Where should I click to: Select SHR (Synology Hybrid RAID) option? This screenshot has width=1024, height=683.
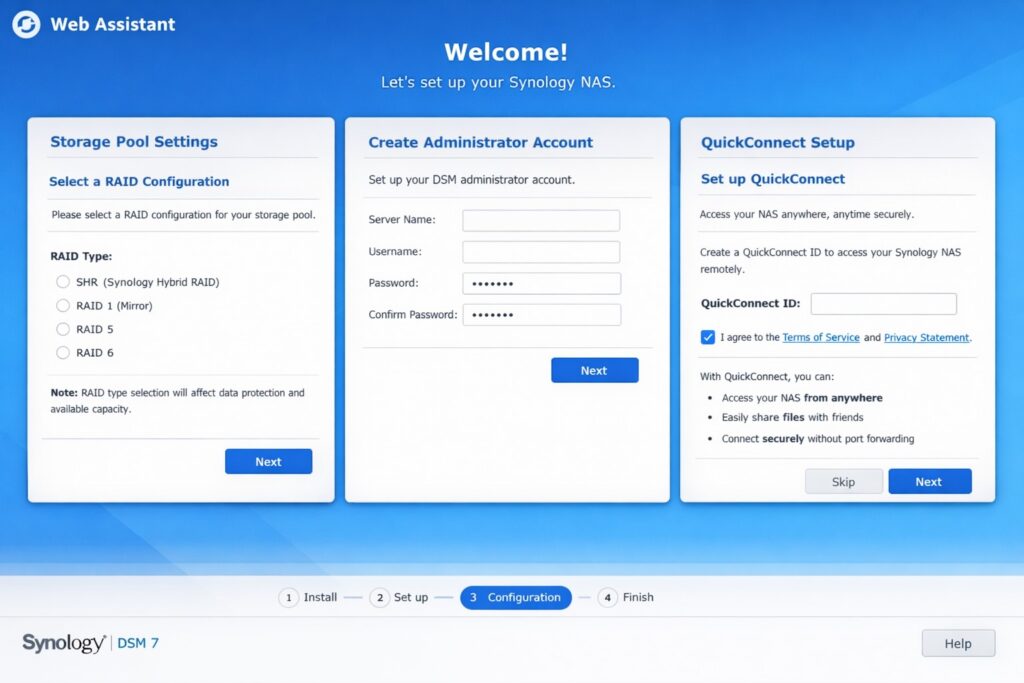[63, 281]
